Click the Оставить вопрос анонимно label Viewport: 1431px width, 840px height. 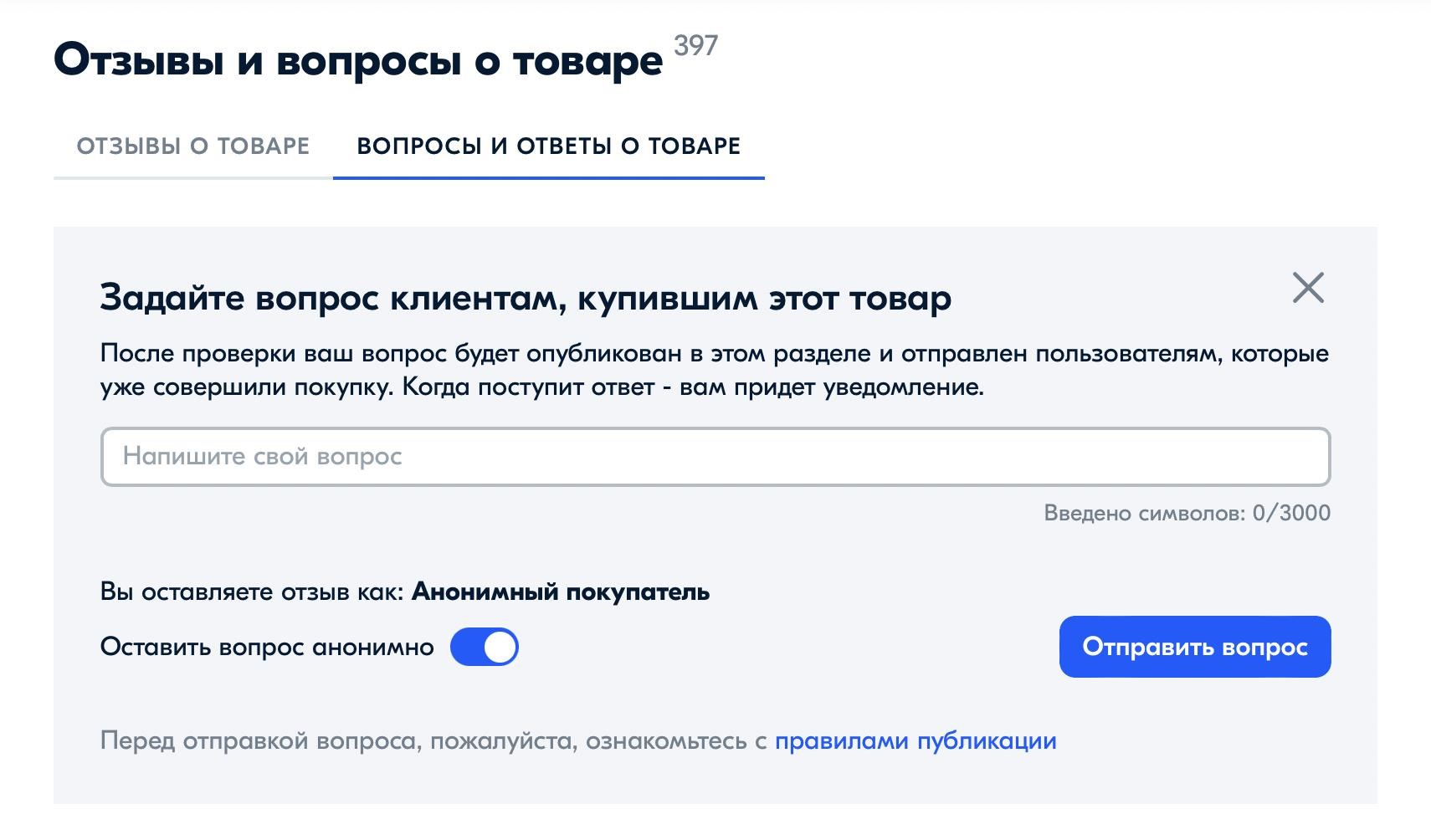(x=267, y=648)
